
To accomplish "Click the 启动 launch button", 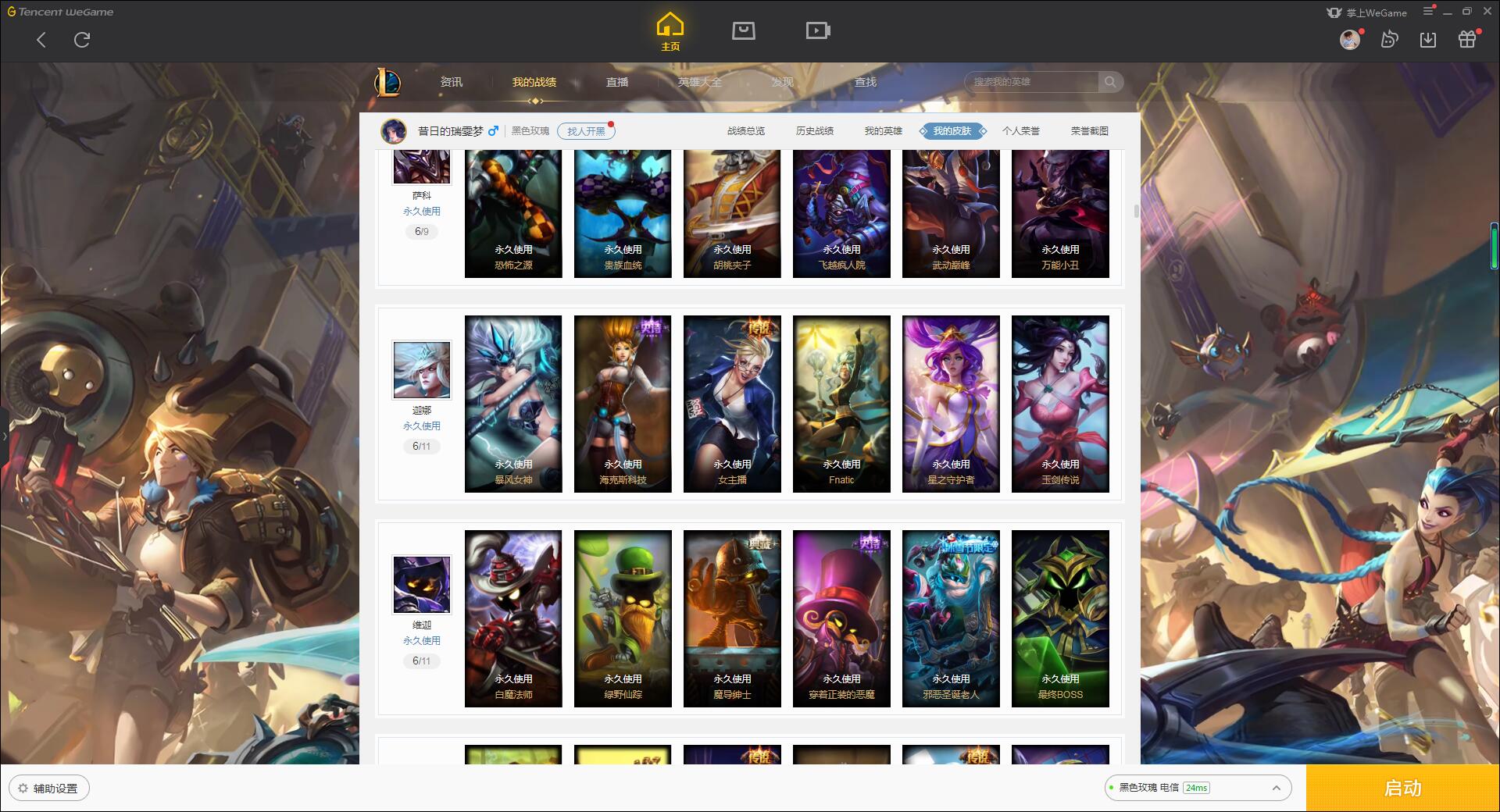I will [1402, 788].
